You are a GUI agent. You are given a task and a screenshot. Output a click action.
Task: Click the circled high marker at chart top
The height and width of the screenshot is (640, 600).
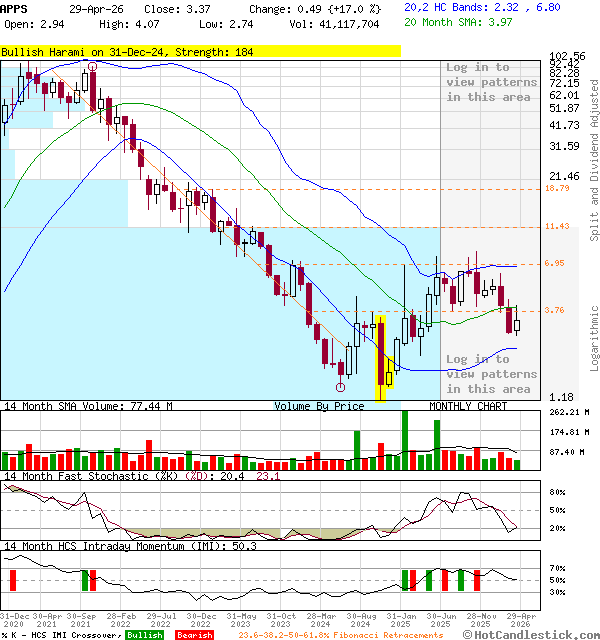(x=92, y=66)
